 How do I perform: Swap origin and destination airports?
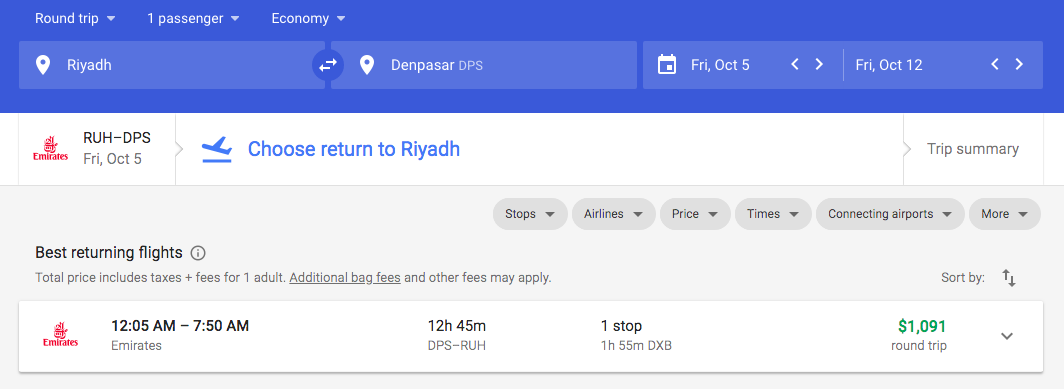[x=328, y=65]
